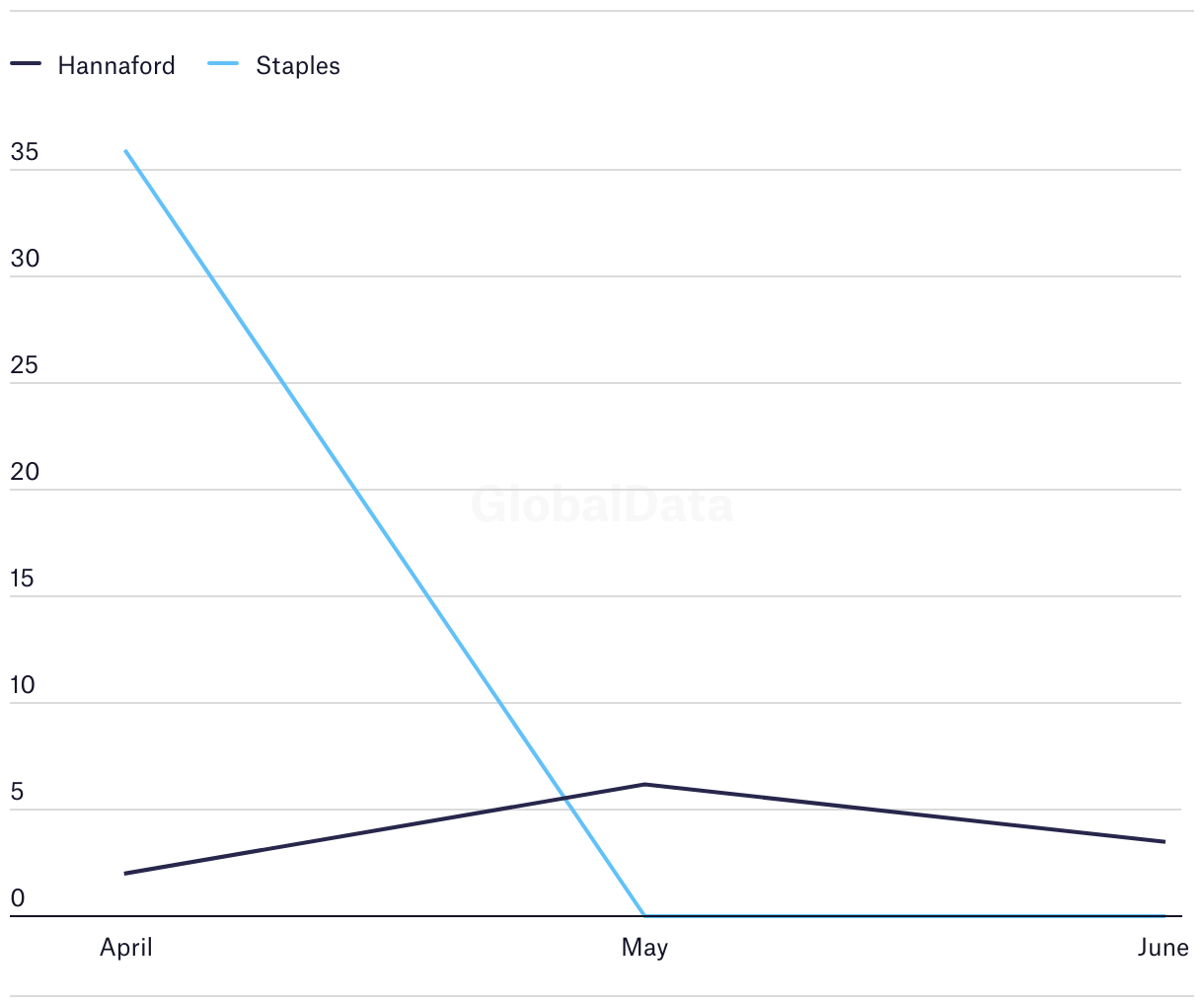1204x1007 pixels.
Task: Click where Hannaford and Staples lines intersect
Action: coord(564,800)
